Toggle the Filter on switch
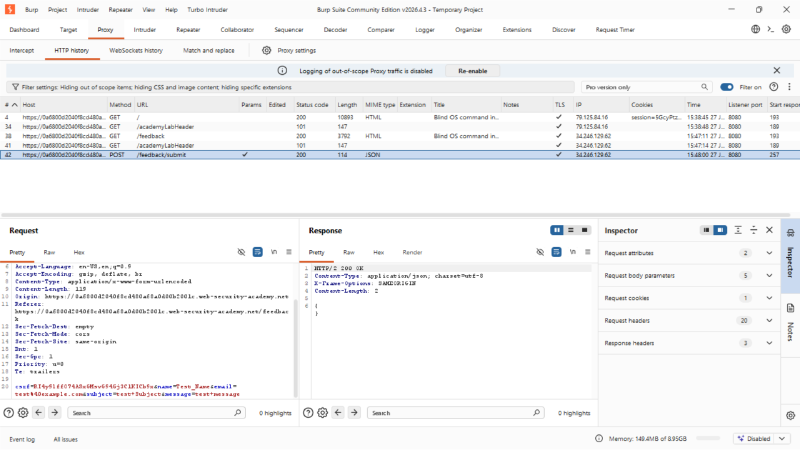This screenshot has height=450, width=800. click(727, 87)
